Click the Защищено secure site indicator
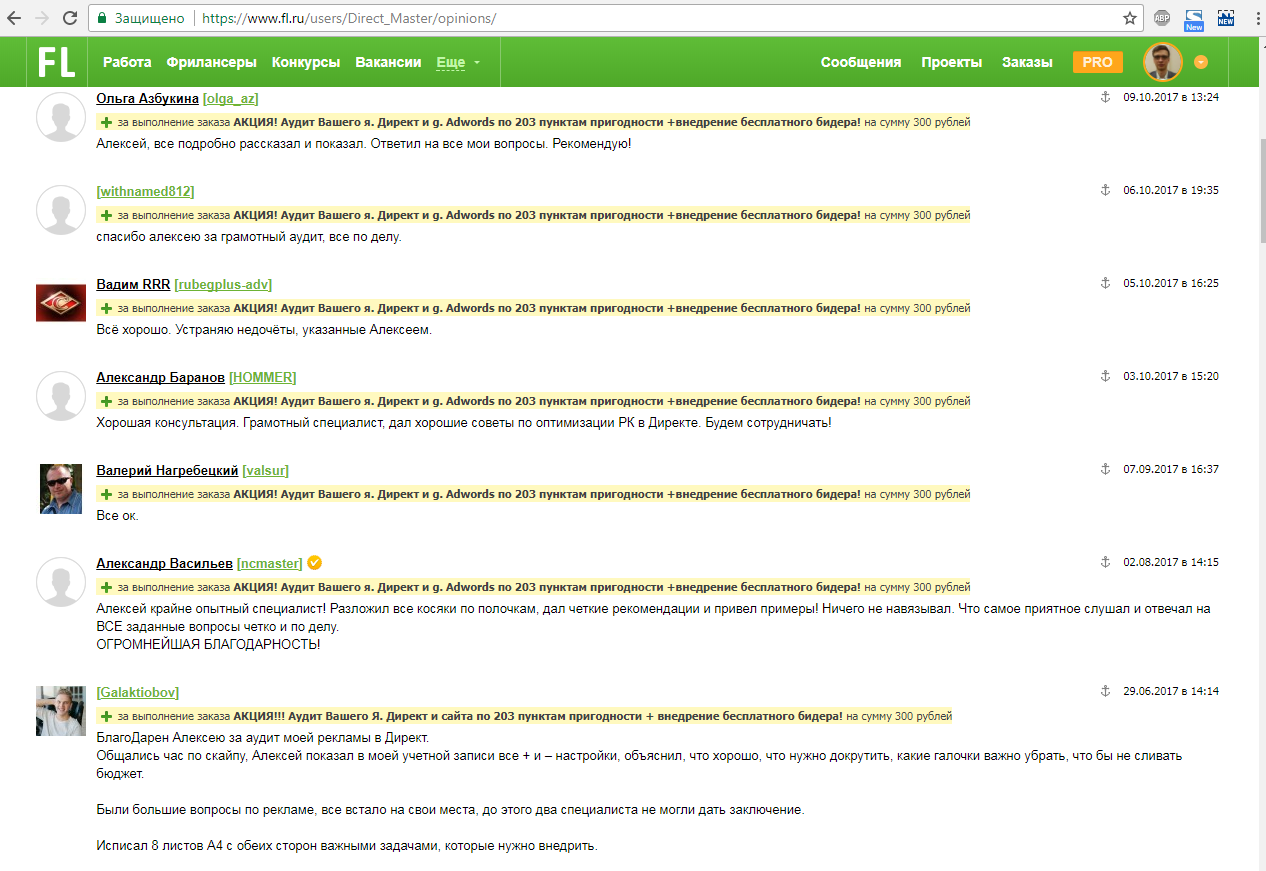1266x871 pixels. 140,18
